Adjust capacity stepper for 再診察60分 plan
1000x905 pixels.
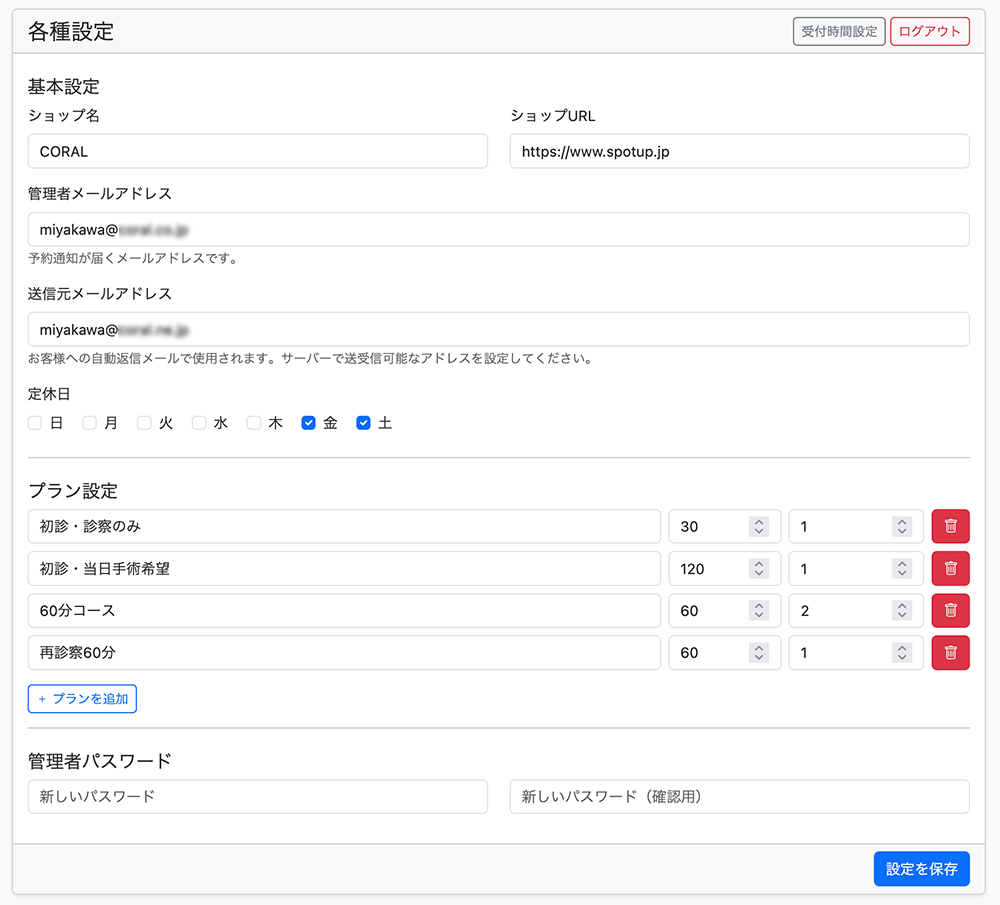pyautogui.click(x=902, y=652)
